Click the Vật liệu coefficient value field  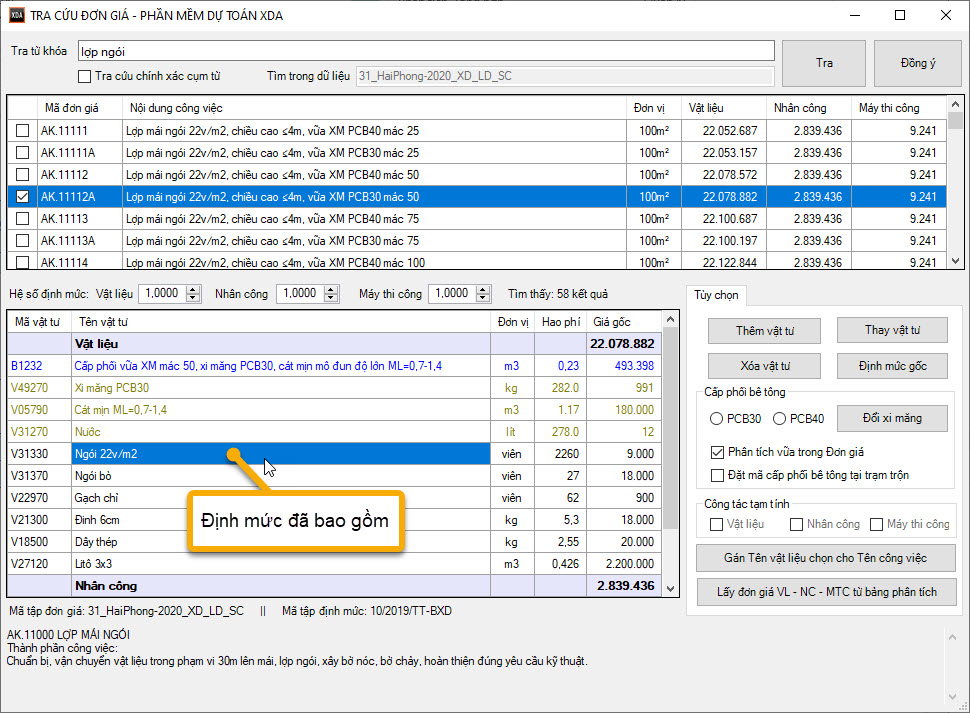[x=162, y=294]
